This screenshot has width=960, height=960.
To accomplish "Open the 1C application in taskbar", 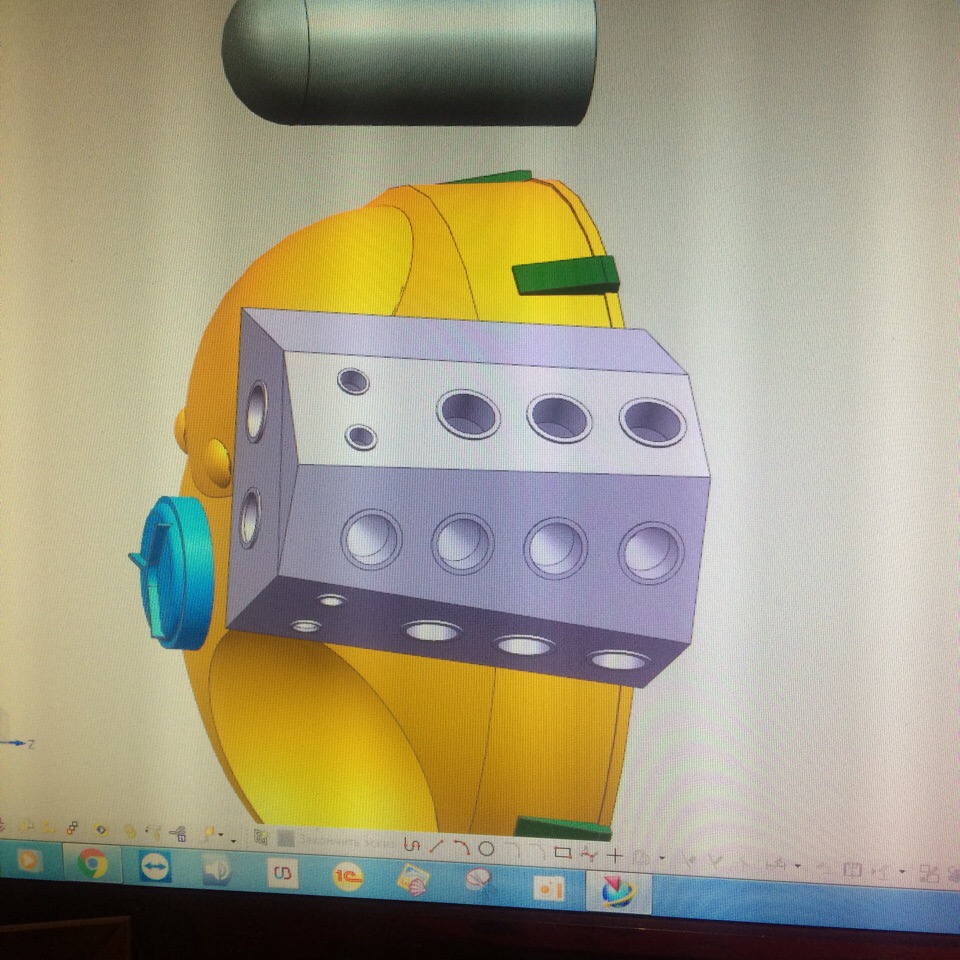I will pos(348,877).
